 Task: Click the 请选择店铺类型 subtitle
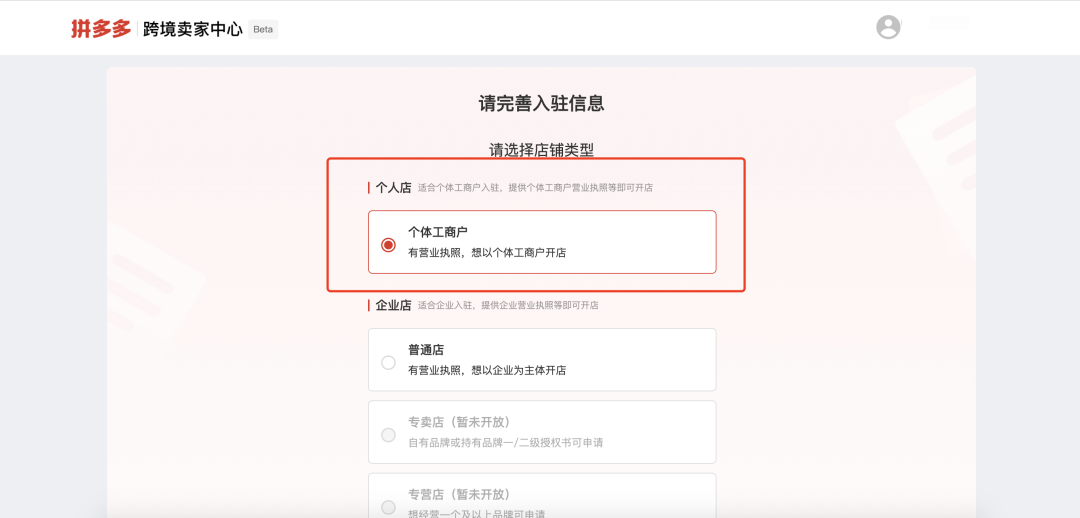point(541,149)
